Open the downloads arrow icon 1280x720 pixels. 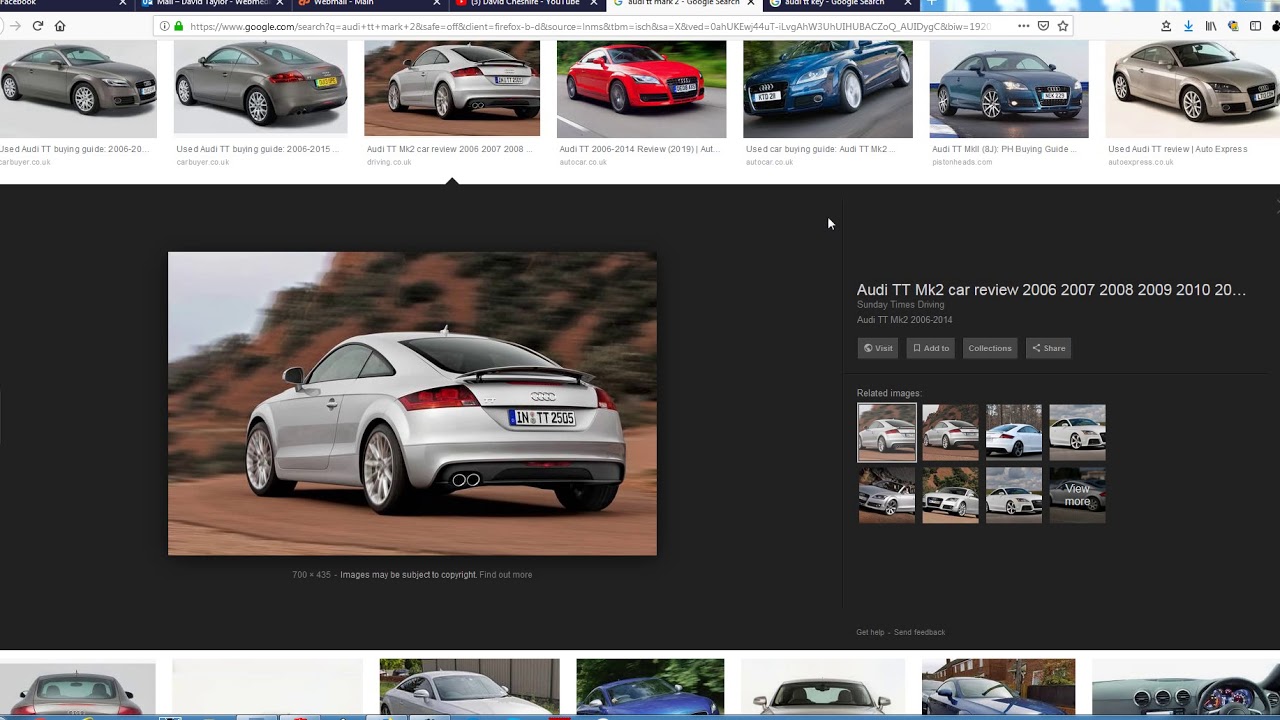pos(1188,26)
